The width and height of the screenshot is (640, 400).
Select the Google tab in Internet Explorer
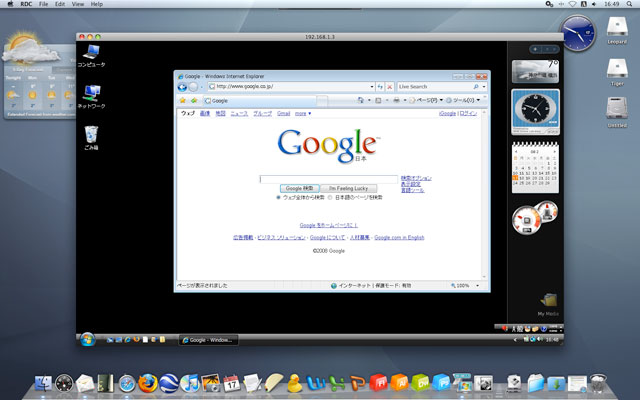[x=259, y=100]
